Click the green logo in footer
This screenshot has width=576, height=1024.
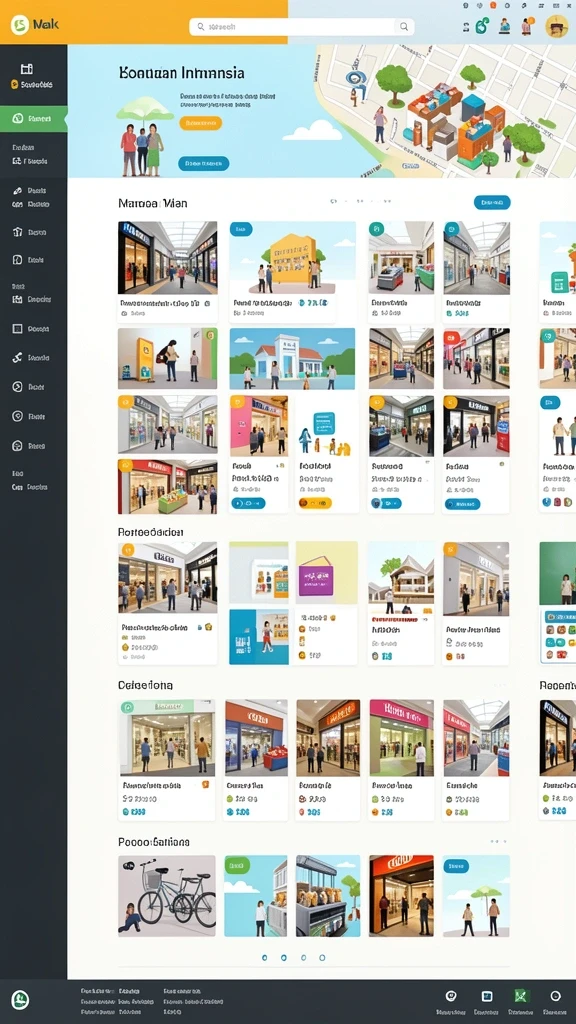(20, 1000)
